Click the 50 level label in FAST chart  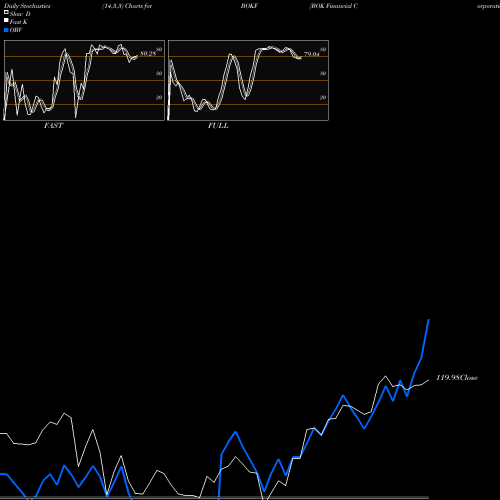159,73
